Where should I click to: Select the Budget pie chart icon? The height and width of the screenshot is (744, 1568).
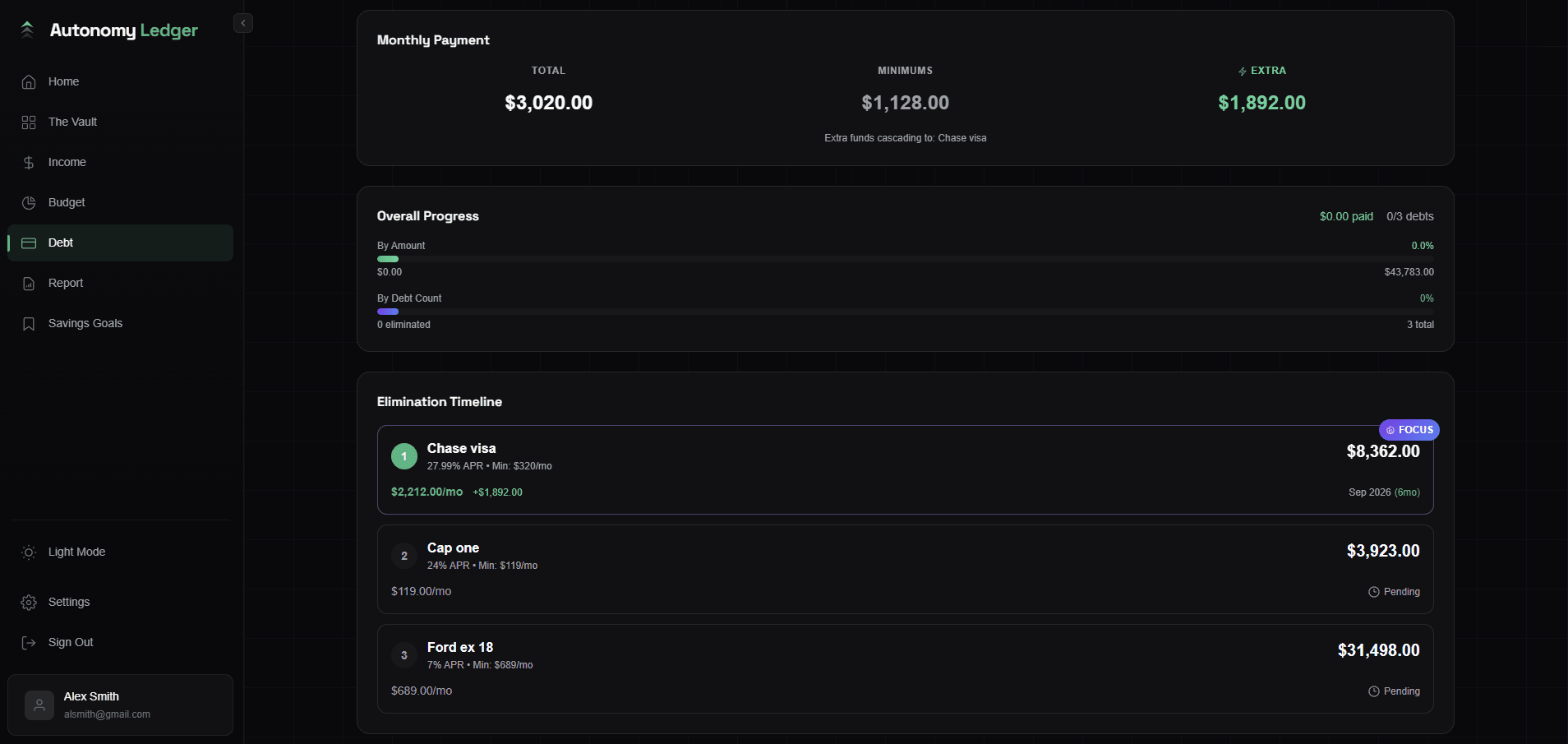click(x=29, y=203)
